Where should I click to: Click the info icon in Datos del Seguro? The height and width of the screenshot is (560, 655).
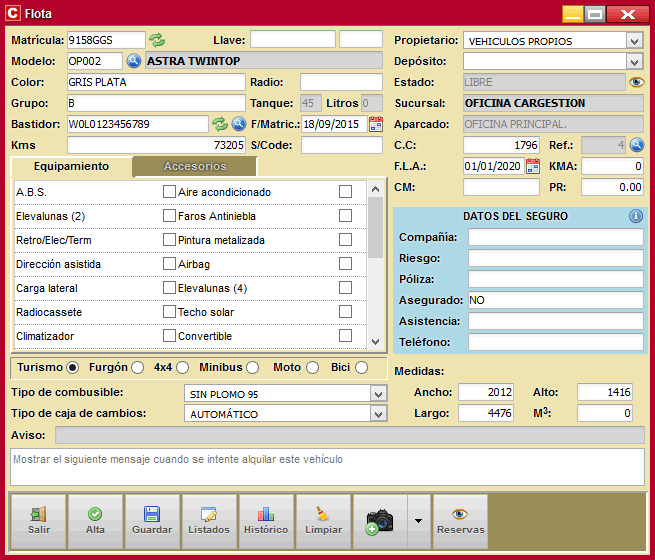[x=635, y=216]
